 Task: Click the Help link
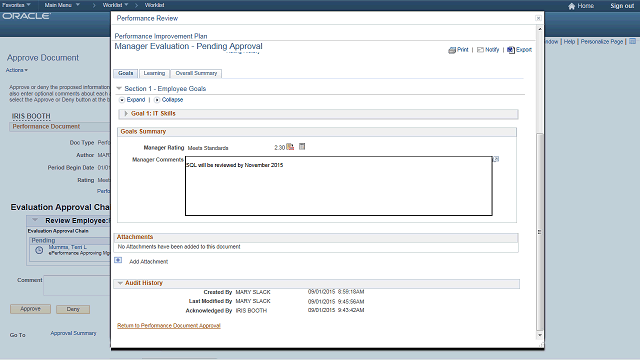569,42
